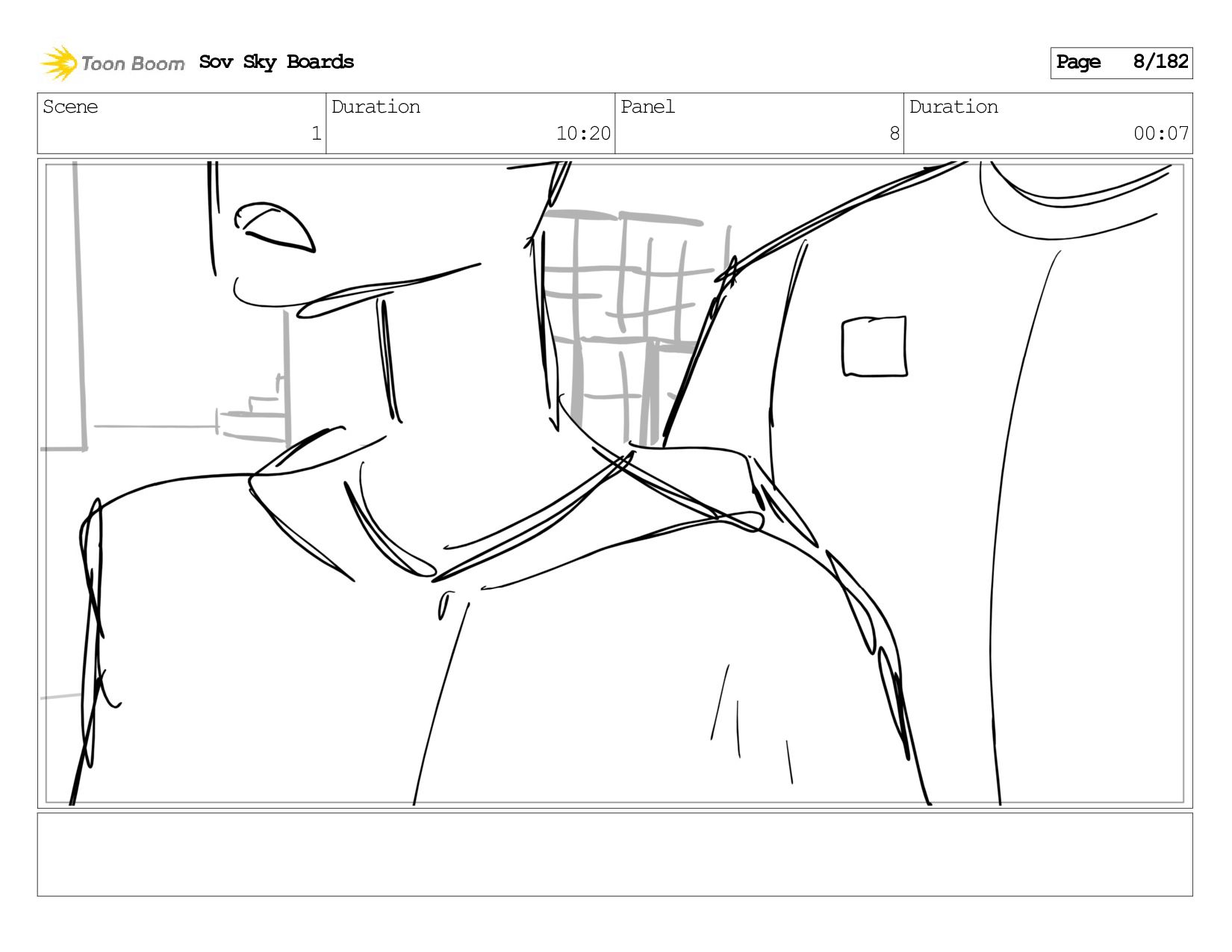Click the scene number '1' value

point(316,134)
